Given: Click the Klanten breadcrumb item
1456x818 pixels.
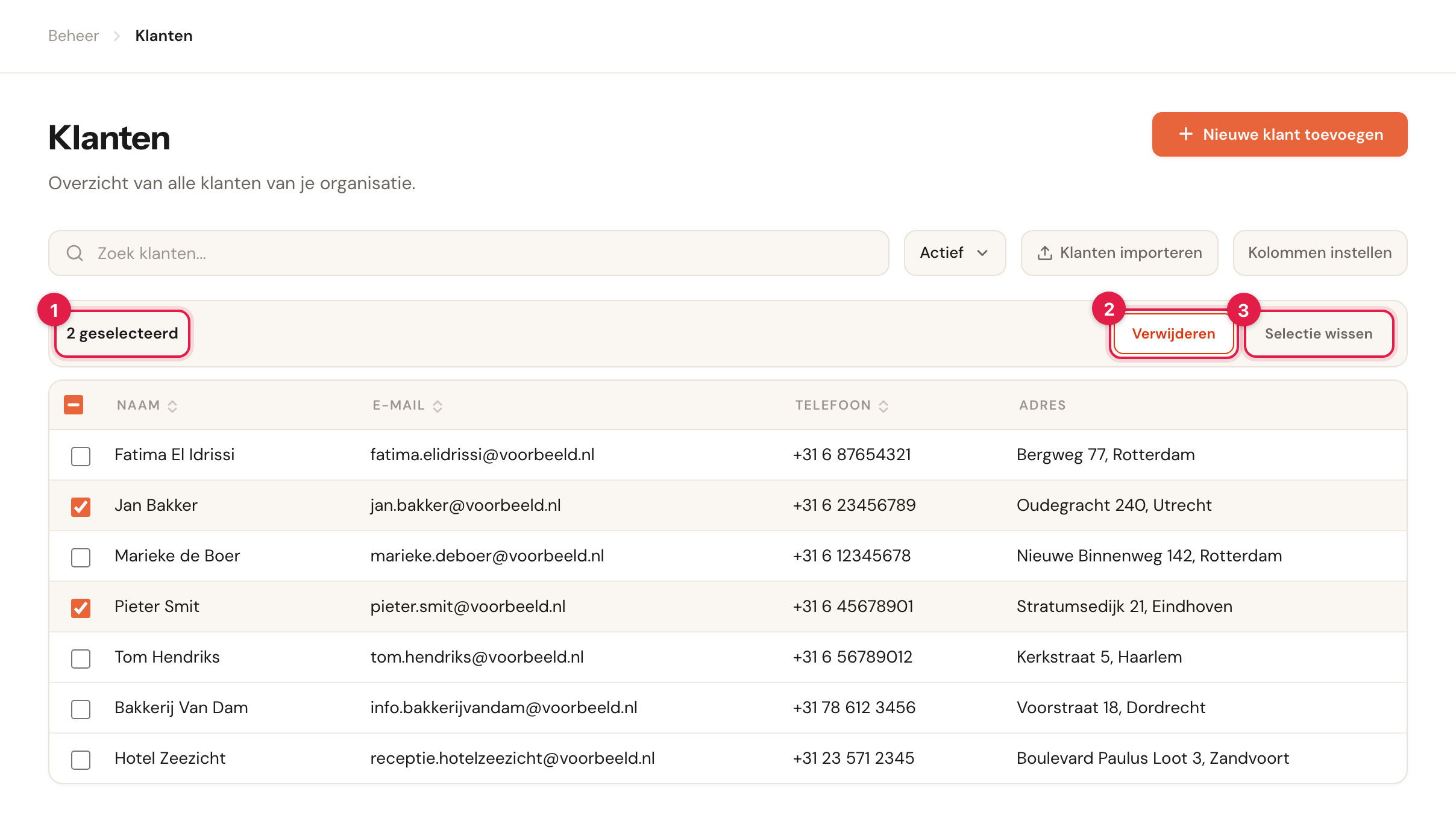Looking at the screenshot, I should click(164, 36).
